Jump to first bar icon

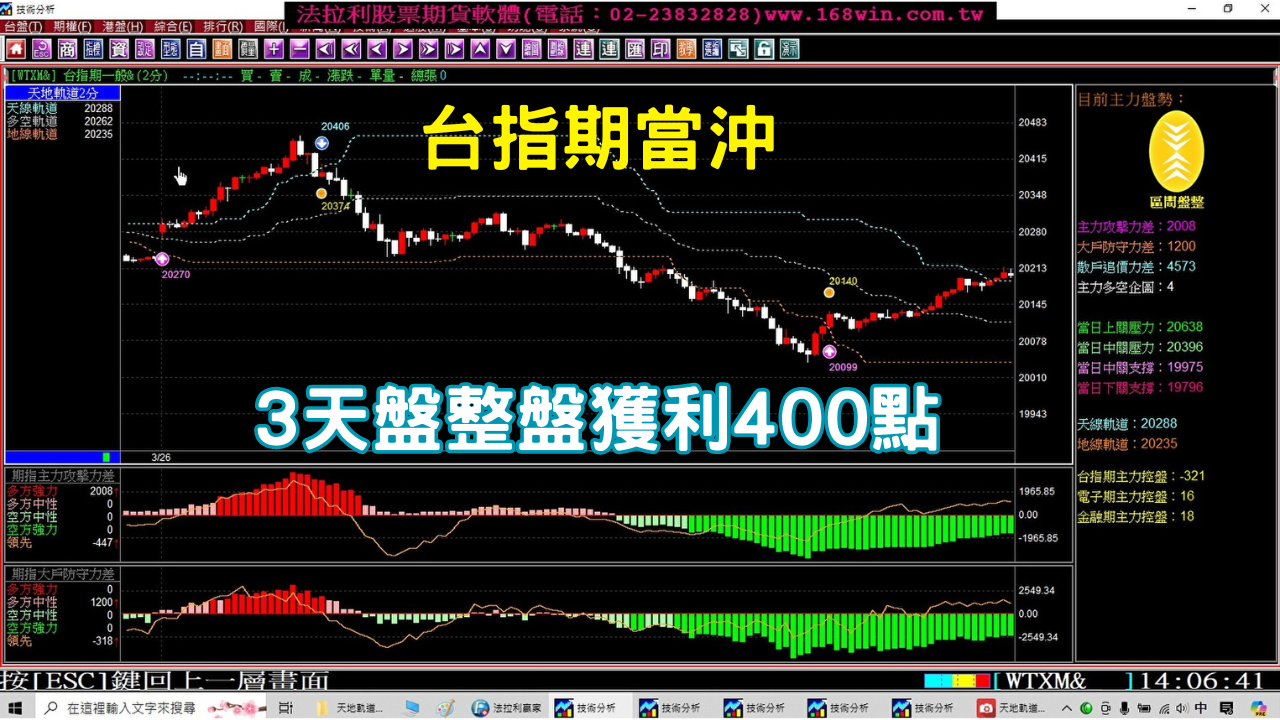pos(326,49)
